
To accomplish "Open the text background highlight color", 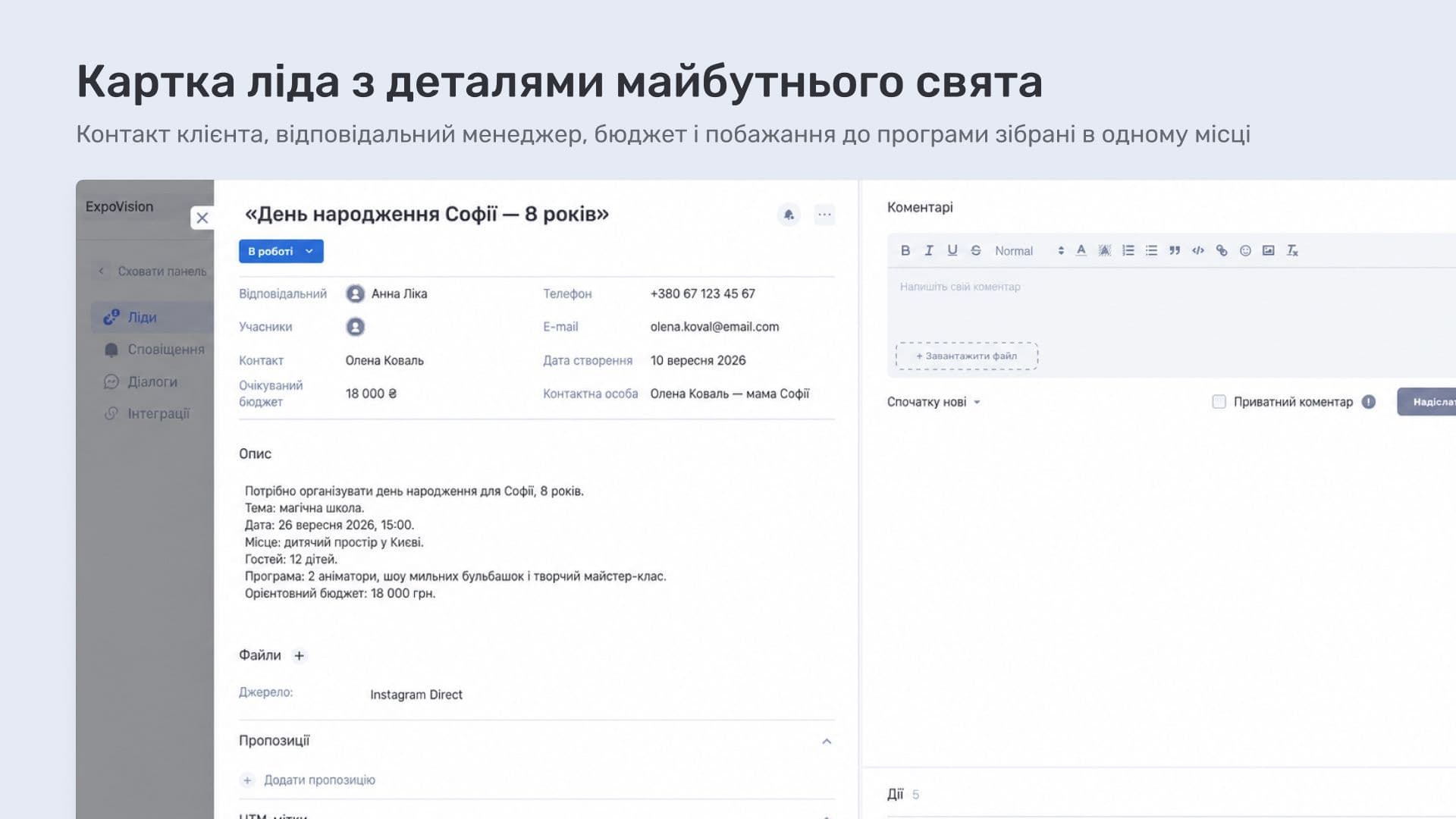I will click(x=1104, y=251).
